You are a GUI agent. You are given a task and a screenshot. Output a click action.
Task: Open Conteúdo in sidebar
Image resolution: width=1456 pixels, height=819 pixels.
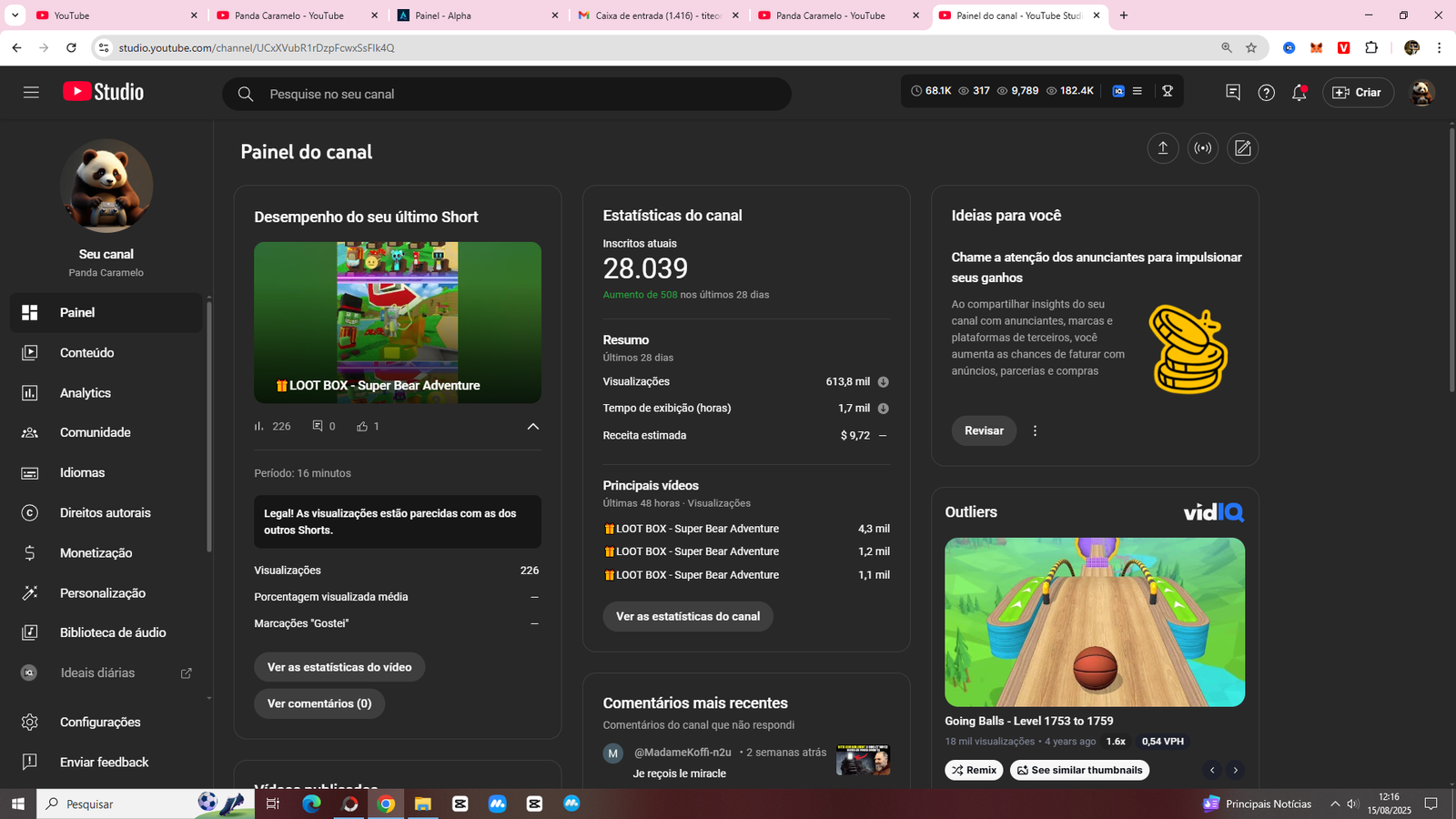click(x=106, y=352)
